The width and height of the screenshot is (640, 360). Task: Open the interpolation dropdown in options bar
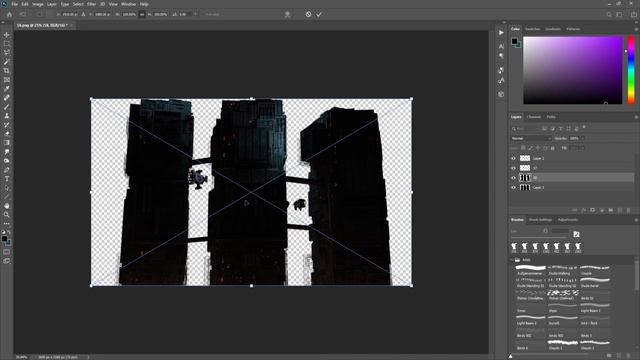click(x=212, y=14)
